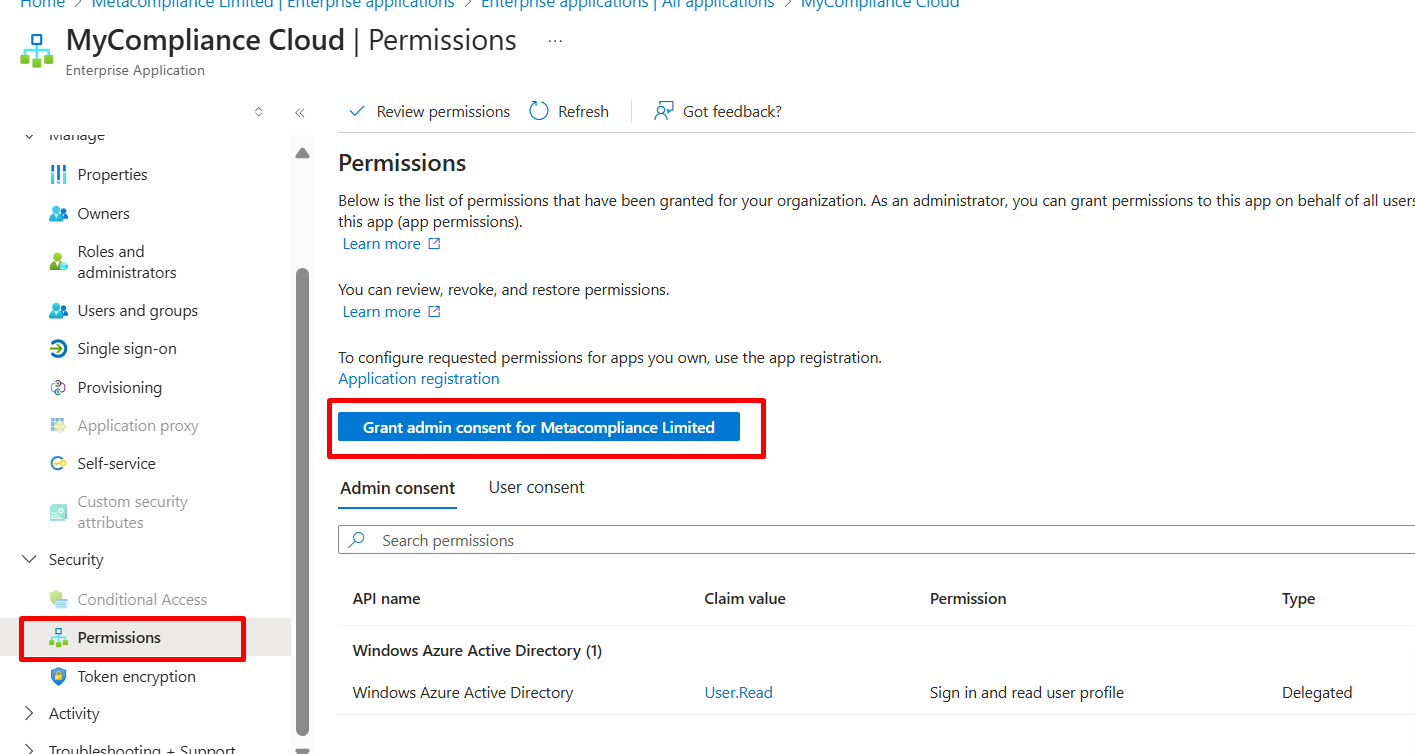Collapse the Security section chevron

(x=29, y=560)
